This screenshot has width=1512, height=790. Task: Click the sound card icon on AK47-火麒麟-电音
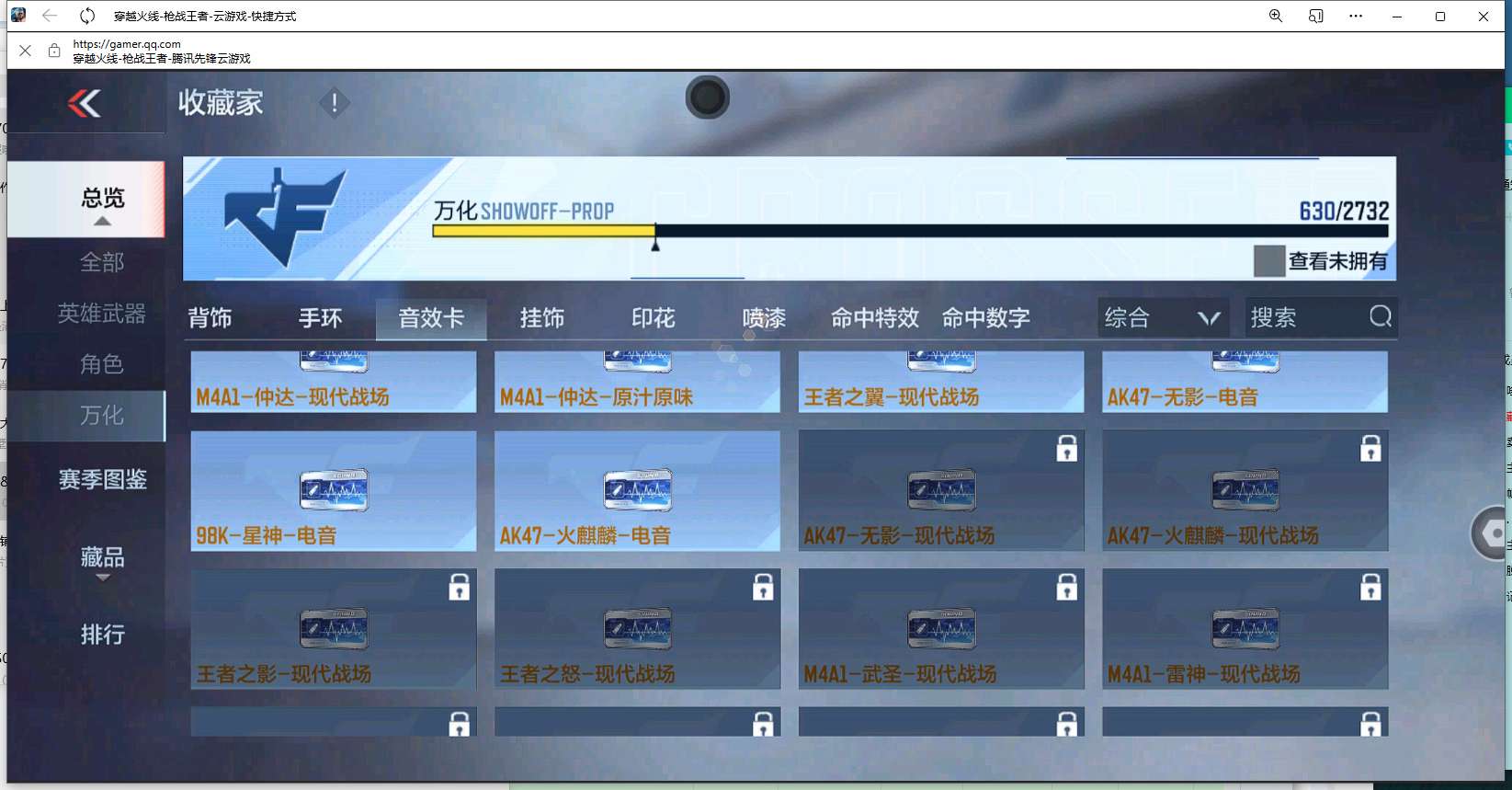pyautogui.click(x=637, y=490)
